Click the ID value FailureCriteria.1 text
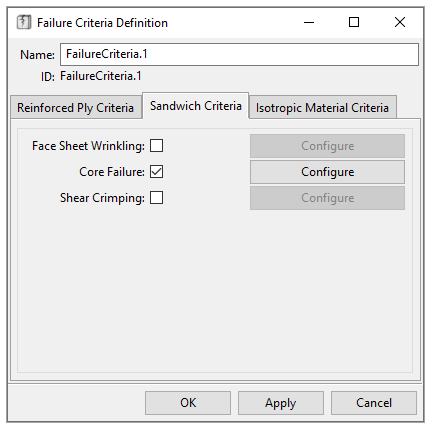431x429 pixels. pos(101,76)
